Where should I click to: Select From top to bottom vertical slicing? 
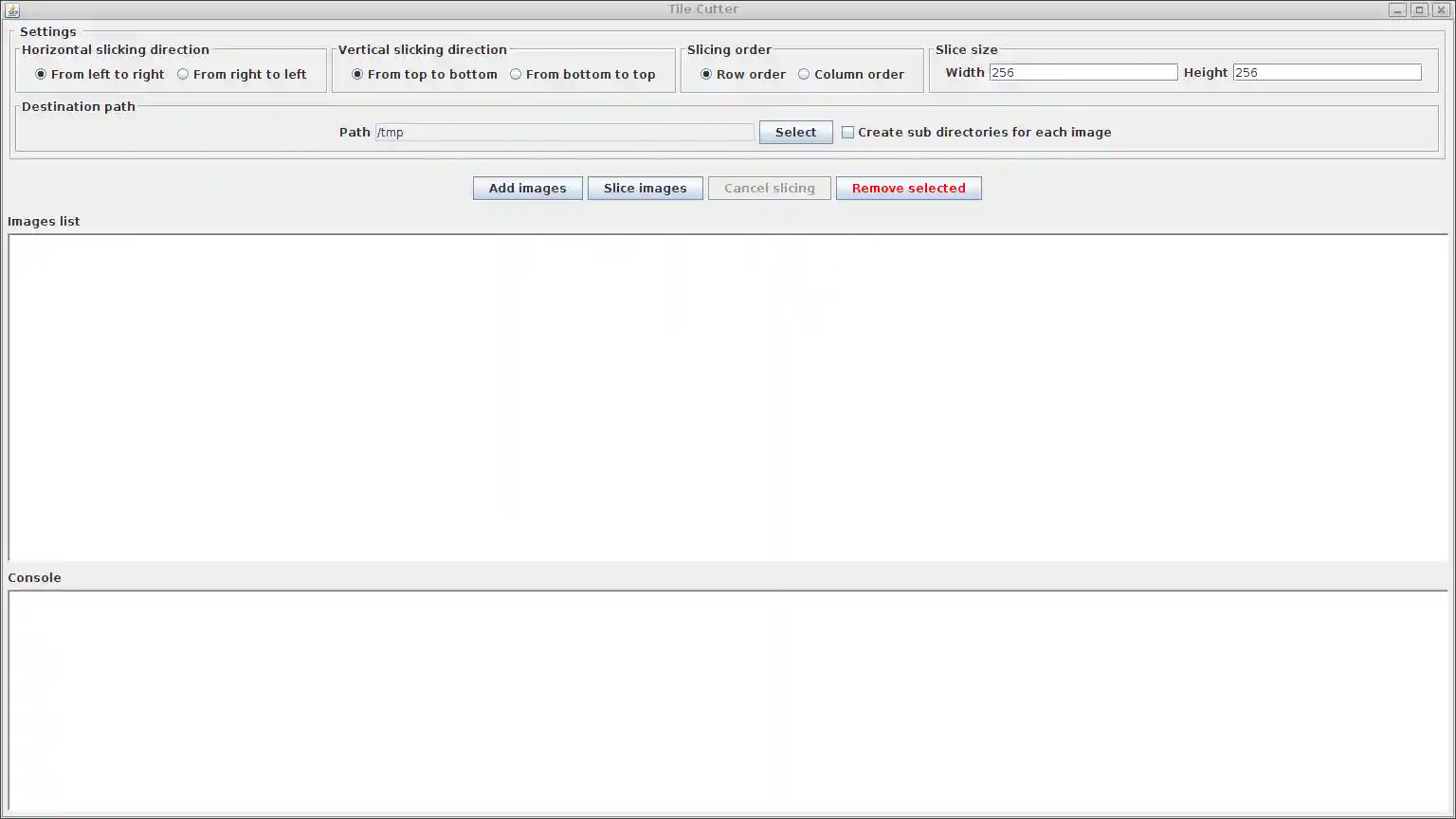356,74
